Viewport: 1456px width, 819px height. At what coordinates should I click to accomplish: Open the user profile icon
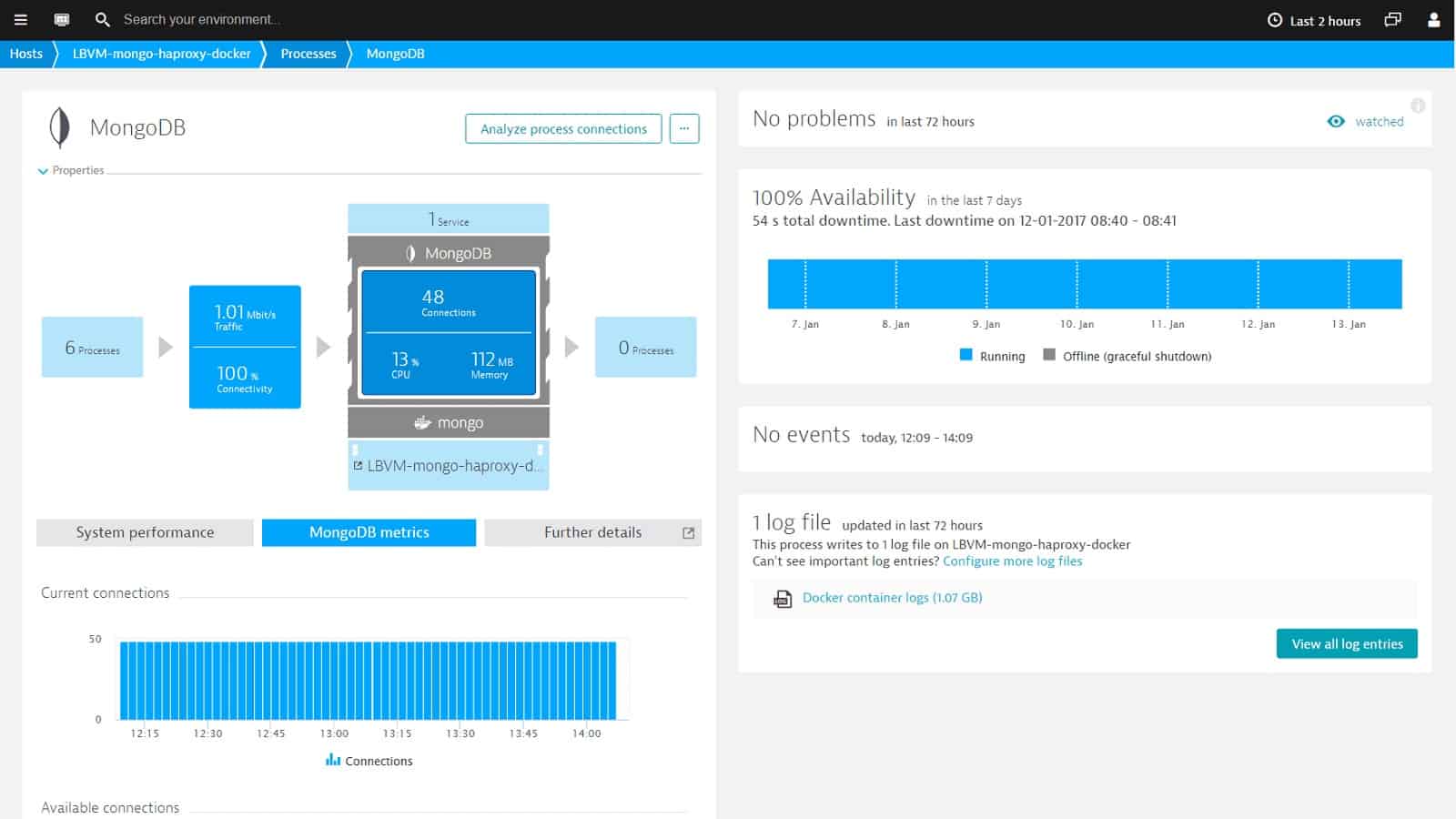click(x=1433, y=19)
